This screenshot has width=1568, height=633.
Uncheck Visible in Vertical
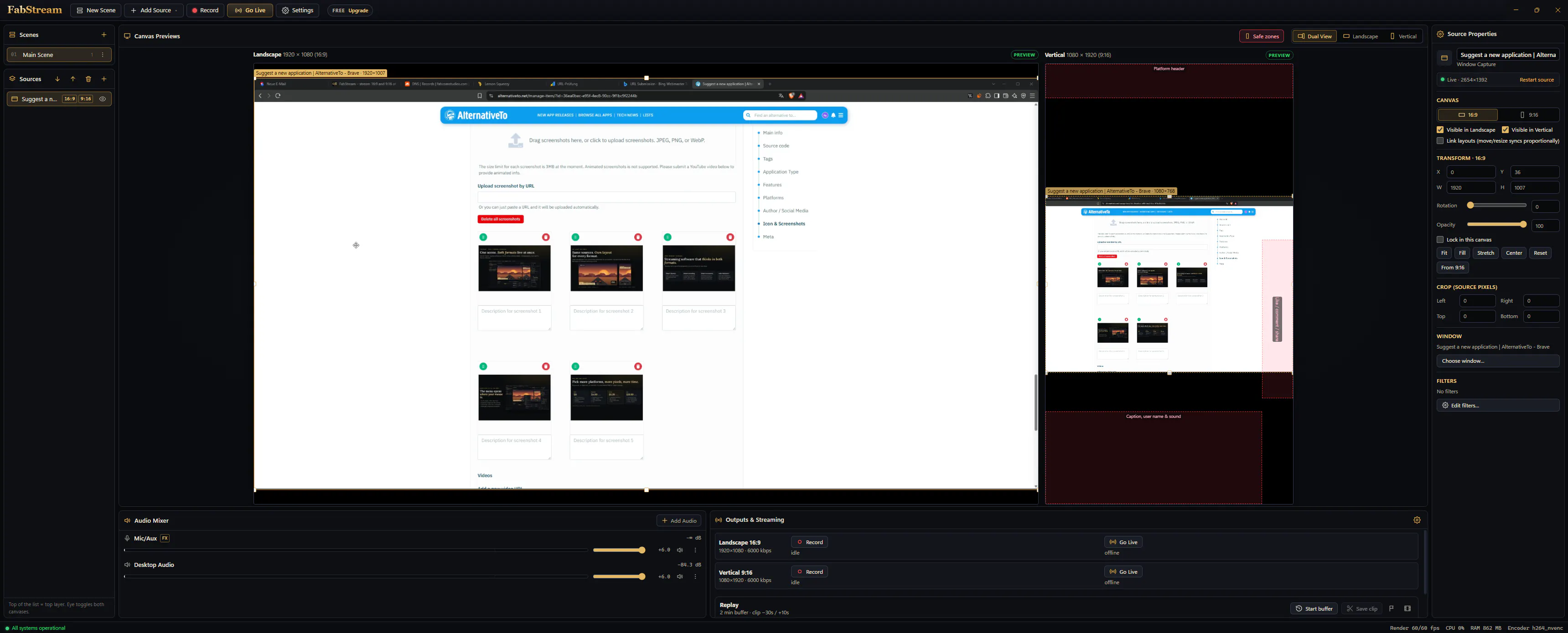(x=1505, y=129)
